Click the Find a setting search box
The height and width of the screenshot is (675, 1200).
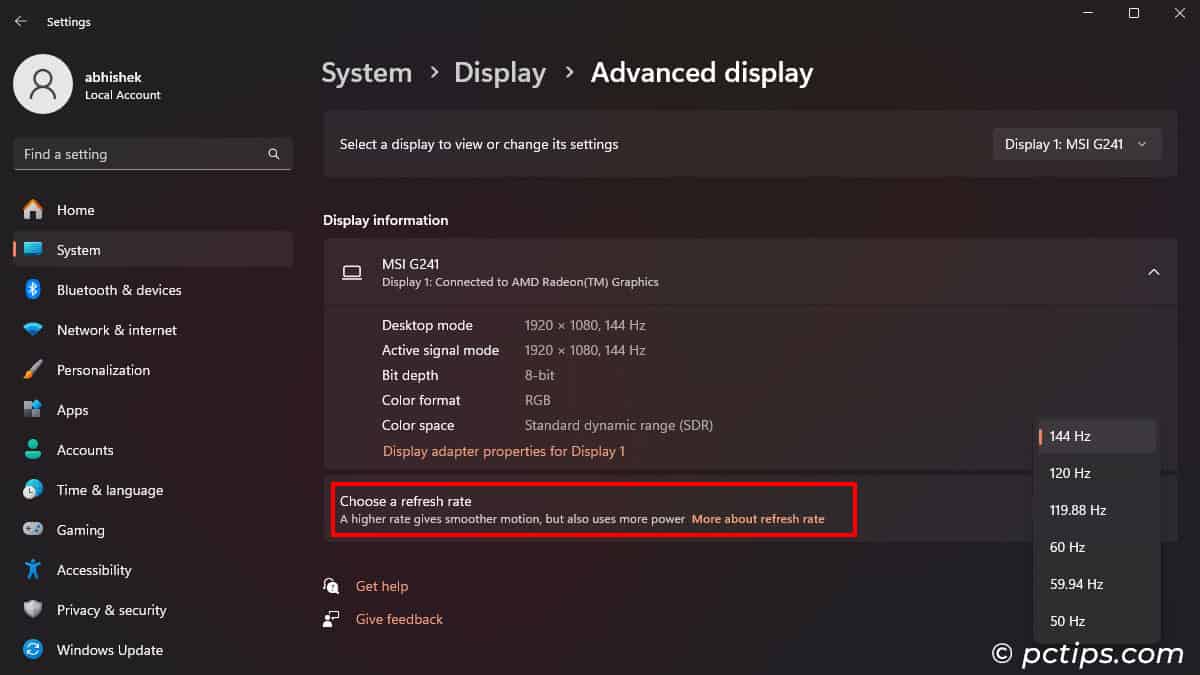140,154
